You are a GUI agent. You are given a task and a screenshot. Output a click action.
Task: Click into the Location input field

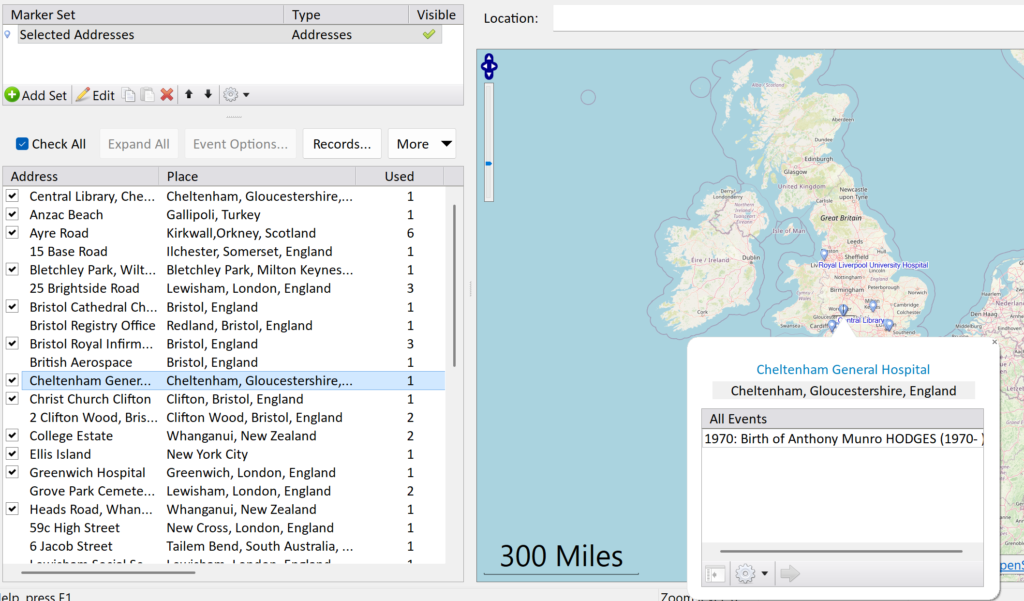(x=788, y=18)
